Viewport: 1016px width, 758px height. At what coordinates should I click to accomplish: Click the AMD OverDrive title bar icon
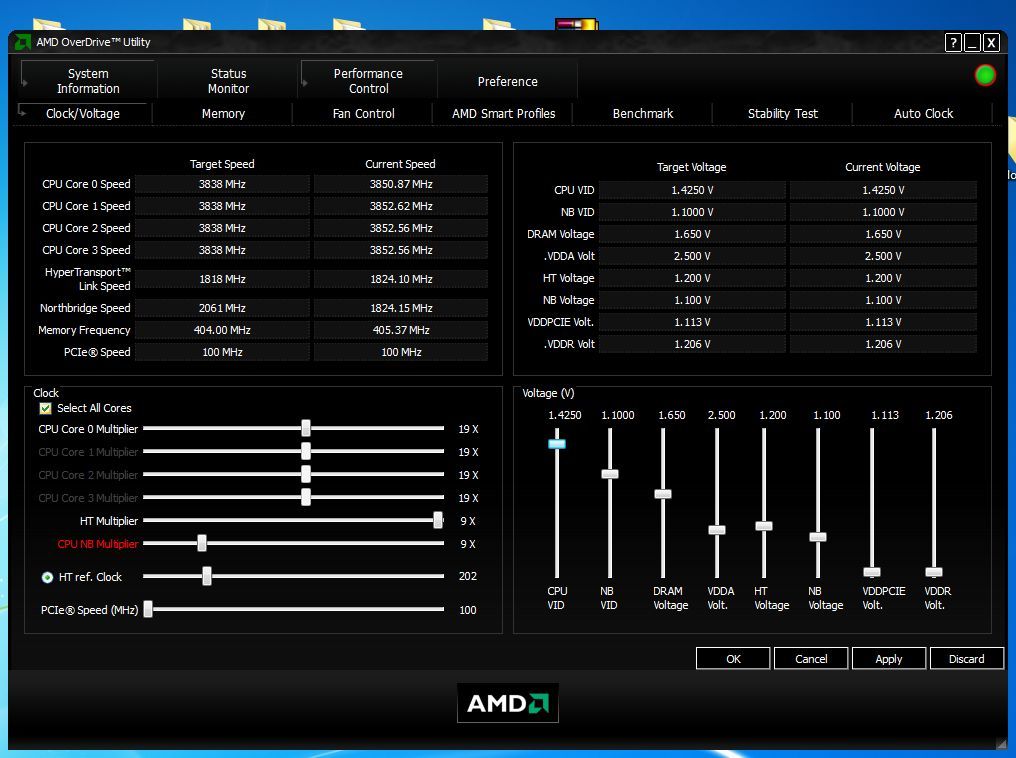point(23,42)
